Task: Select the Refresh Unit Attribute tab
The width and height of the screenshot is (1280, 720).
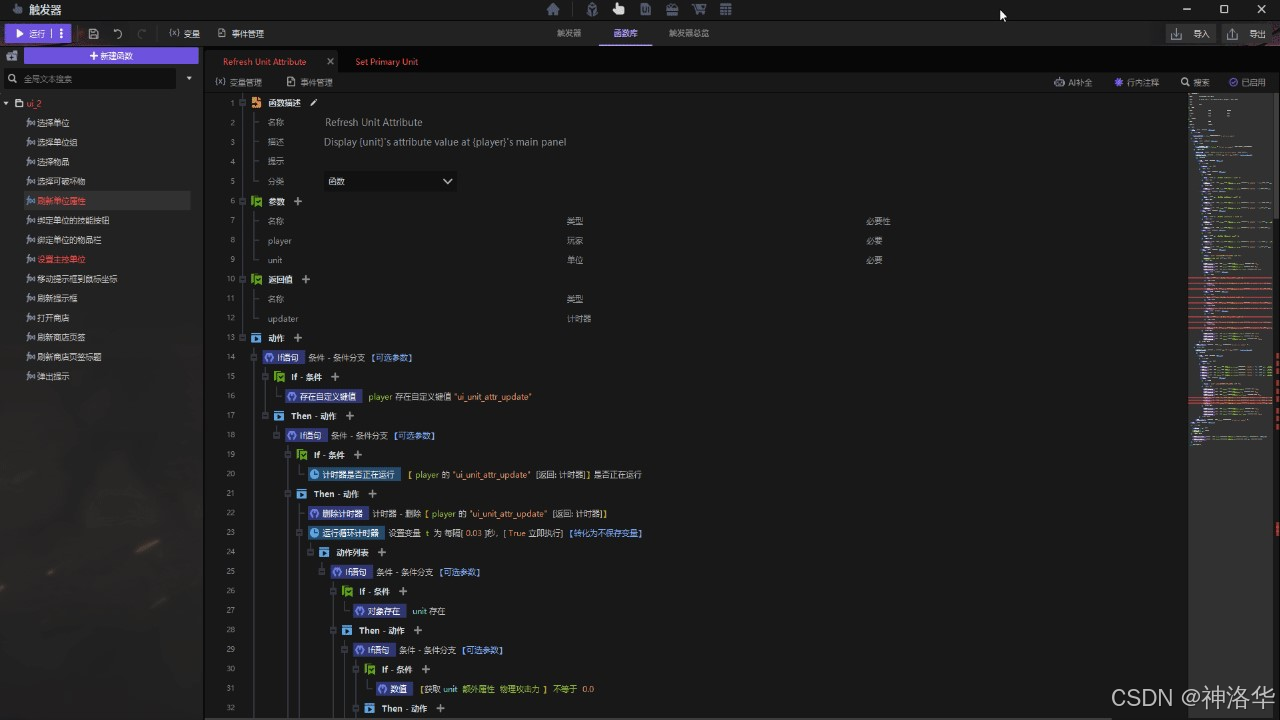Action: coord(265,62)
